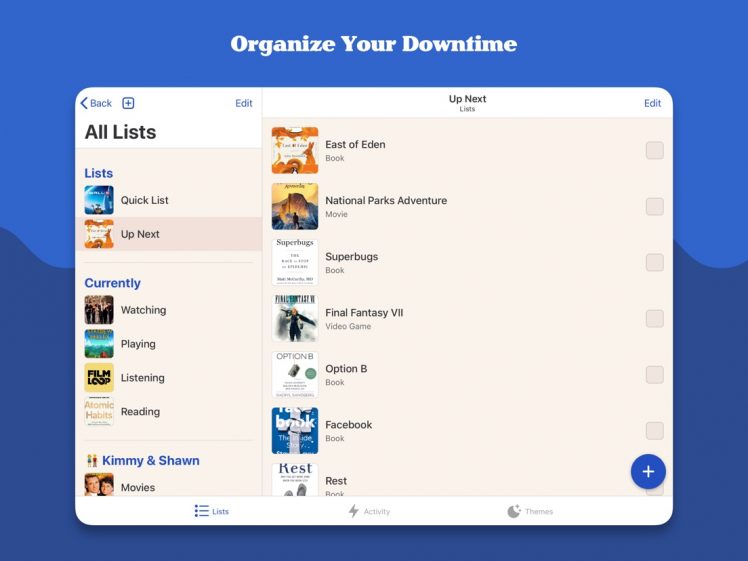Open the Quick List cover icon

pos(99,200)
